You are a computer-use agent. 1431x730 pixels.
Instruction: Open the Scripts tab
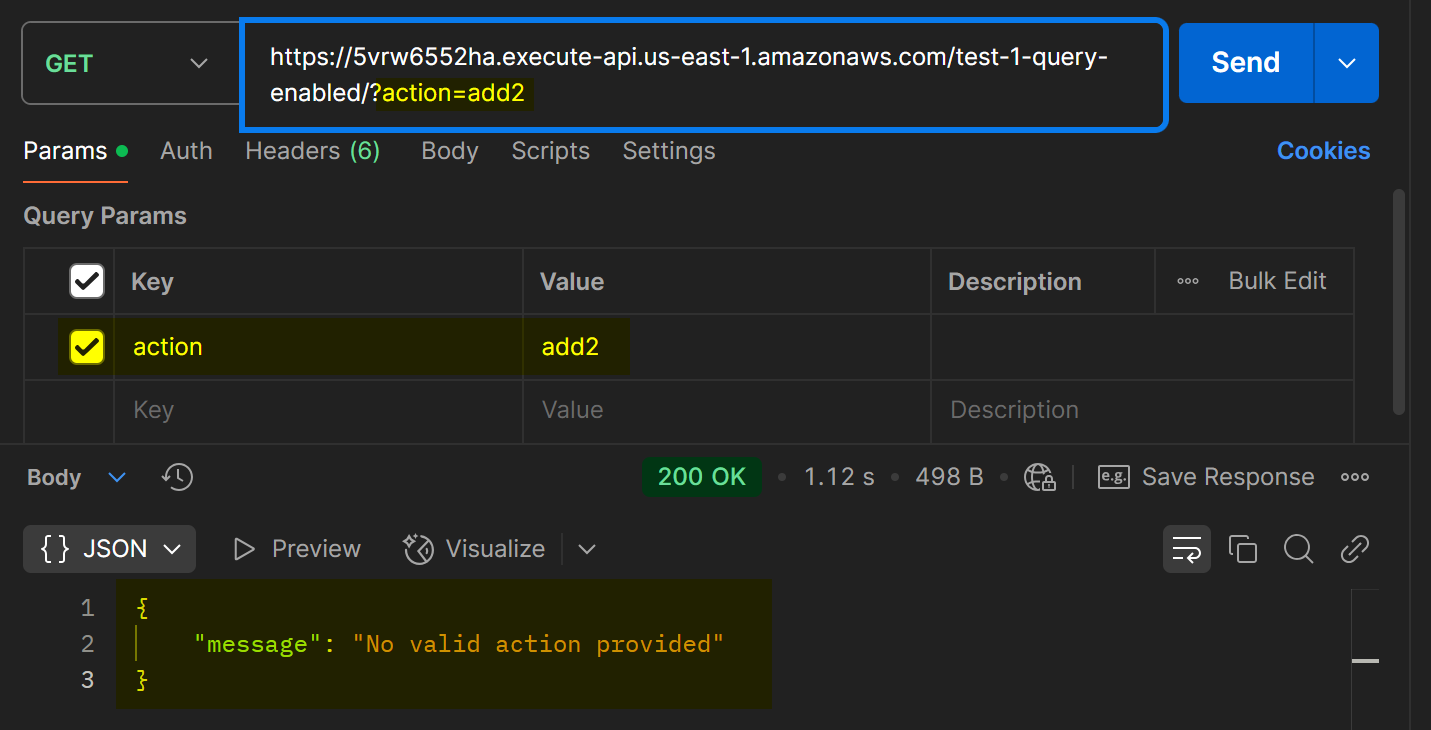550,151
